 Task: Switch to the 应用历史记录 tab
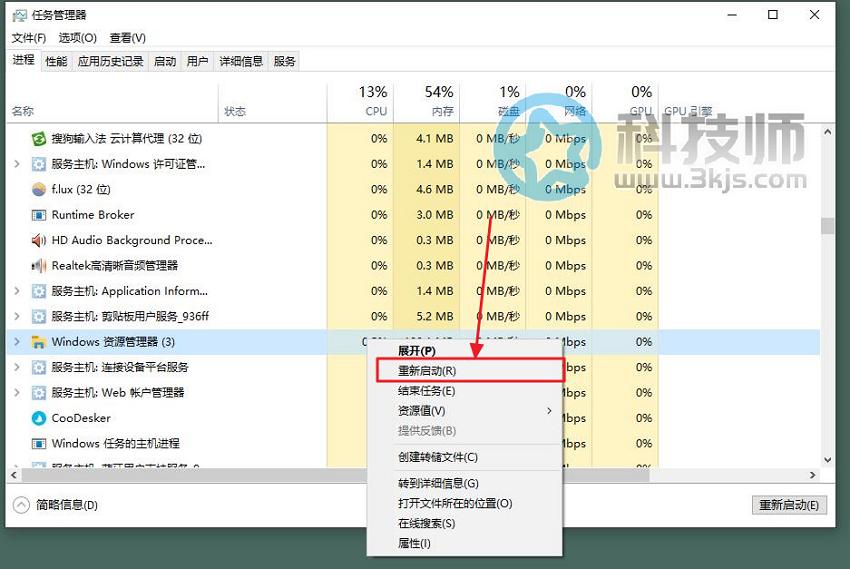tap(111, 61)
